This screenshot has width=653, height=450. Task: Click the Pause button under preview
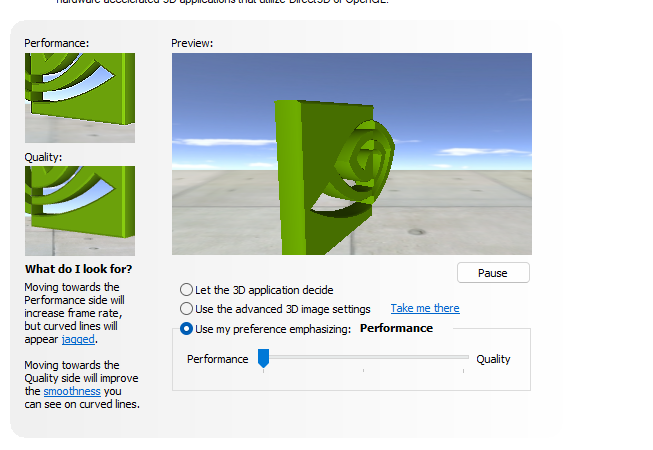(493, 273)
